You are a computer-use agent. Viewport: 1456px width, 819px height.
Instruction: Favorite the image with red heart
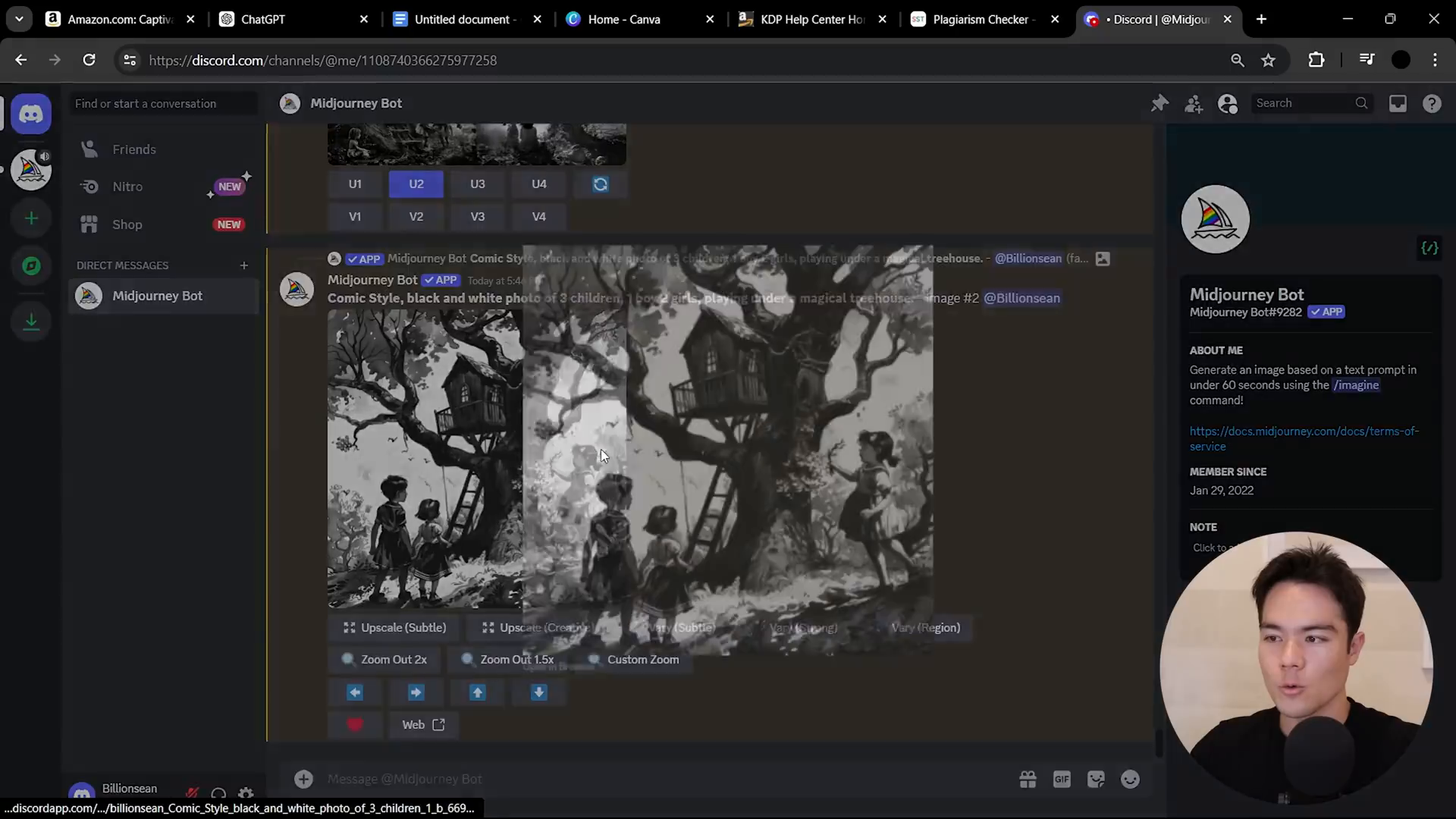(355, 725)
